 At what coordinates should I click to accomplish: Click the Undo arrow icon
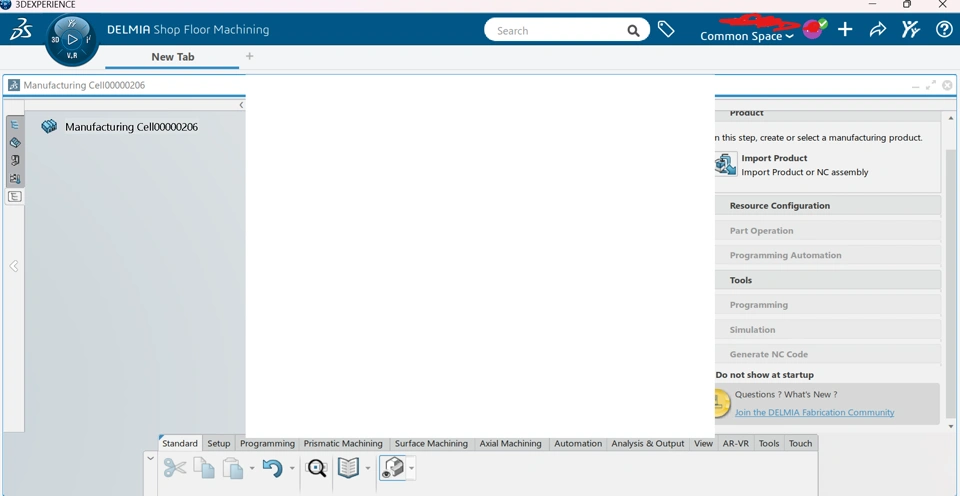click(x=271, y=468)
